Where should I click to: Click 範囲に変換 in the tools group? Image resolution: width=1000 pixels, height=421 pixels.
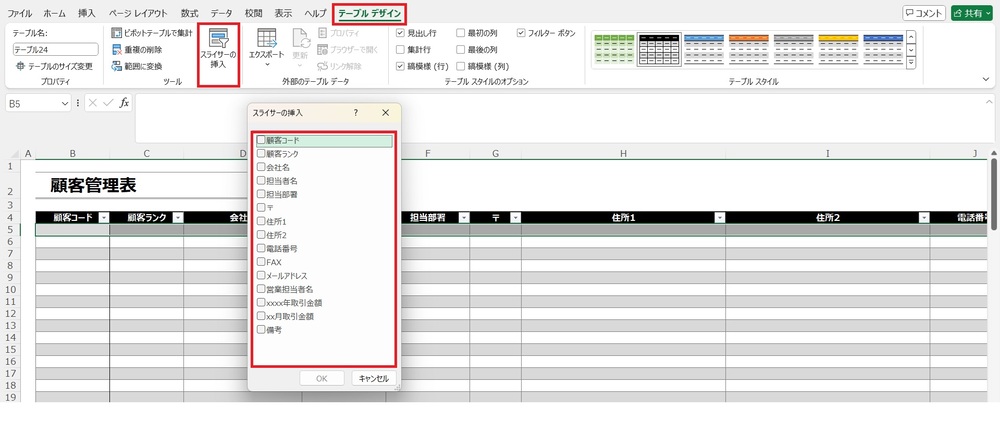coord(117,66)
